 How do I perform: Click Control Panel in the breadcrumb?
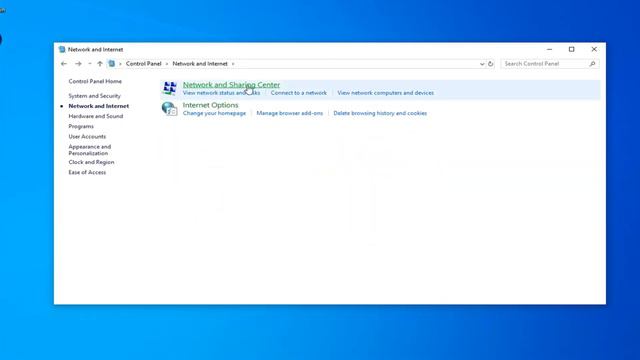[x=144, y=64]
